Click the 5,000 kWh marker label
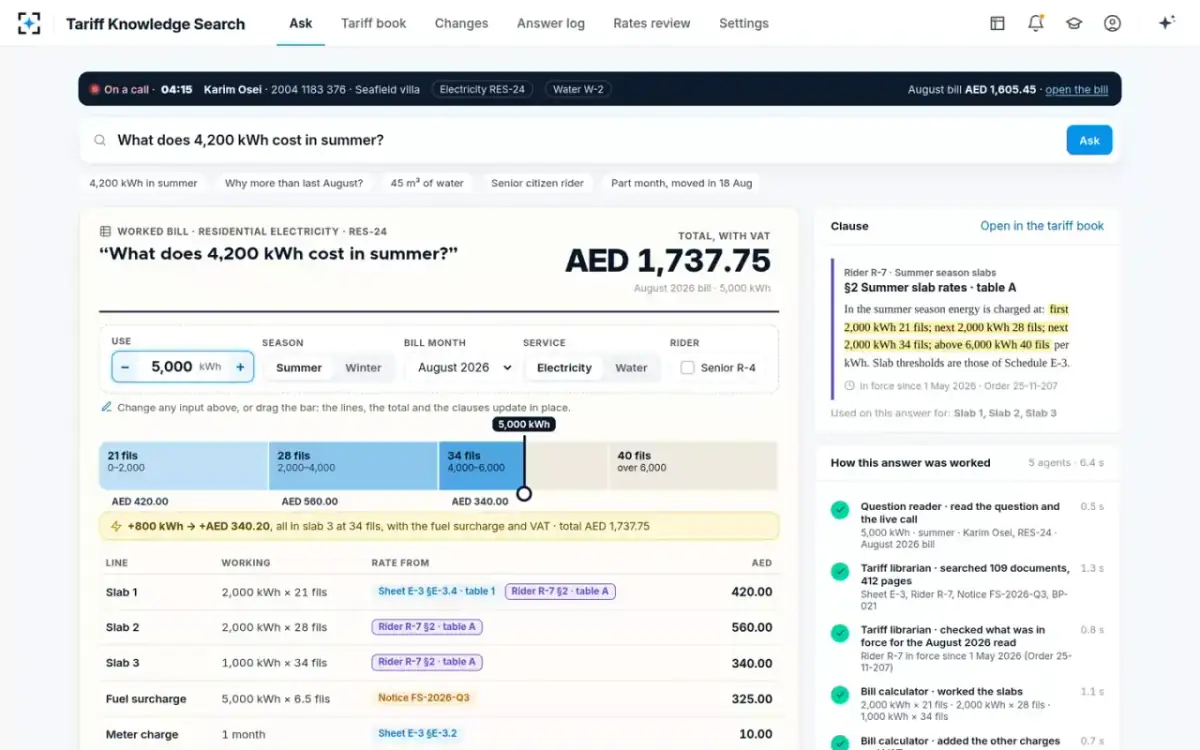Screen dimensions: 1200x750 pos(523,424)
